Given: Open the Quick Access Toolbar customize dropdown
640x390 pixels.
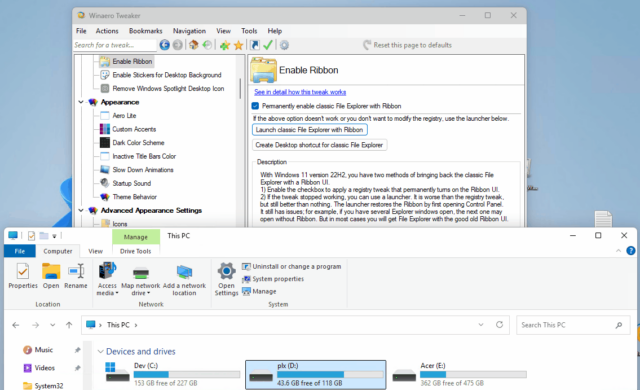Looking at the screenshot, I should pyautogui.click(x=54, y=236).
